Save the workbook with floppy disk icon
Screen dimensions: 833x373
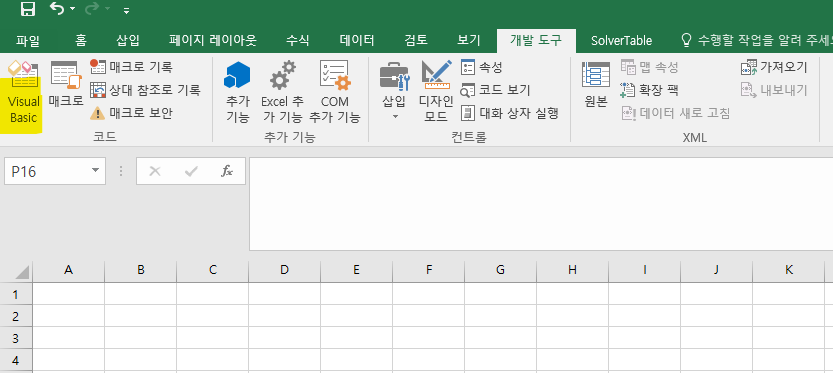27,9
